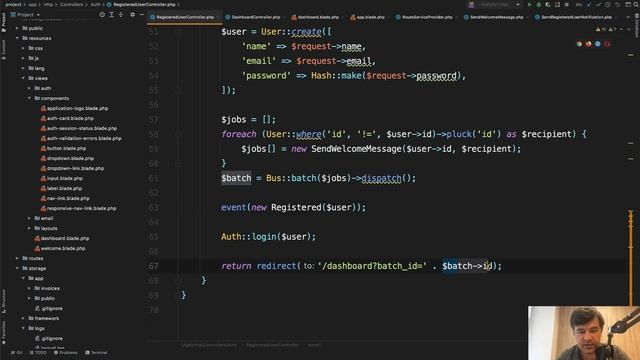640x360 pixels.
Task: Stop the running process with the stop icon
Action: pyautogui.click(x=567, y=4)
